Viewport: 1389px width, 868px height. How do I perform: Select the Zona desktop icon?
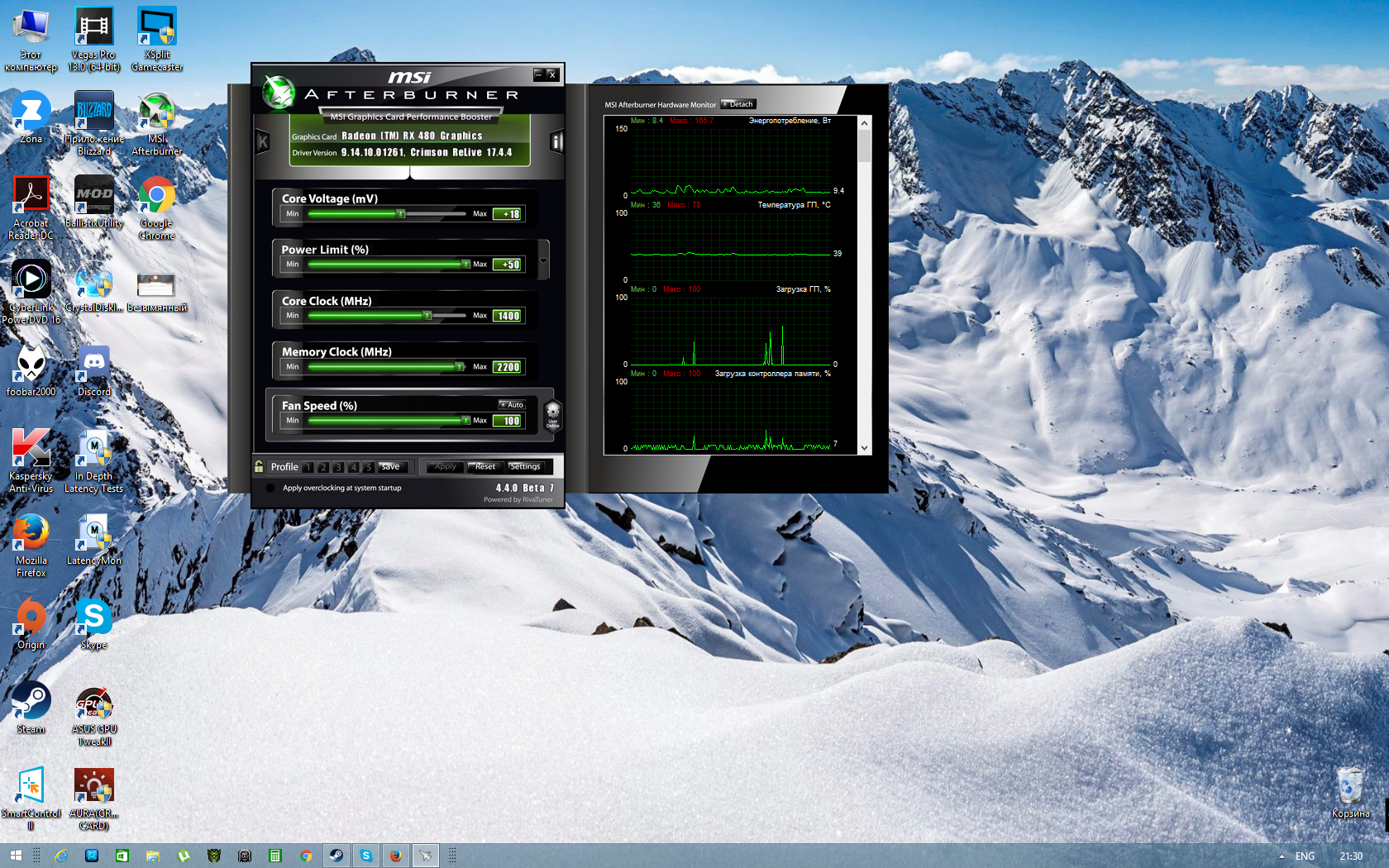[31, 117]
